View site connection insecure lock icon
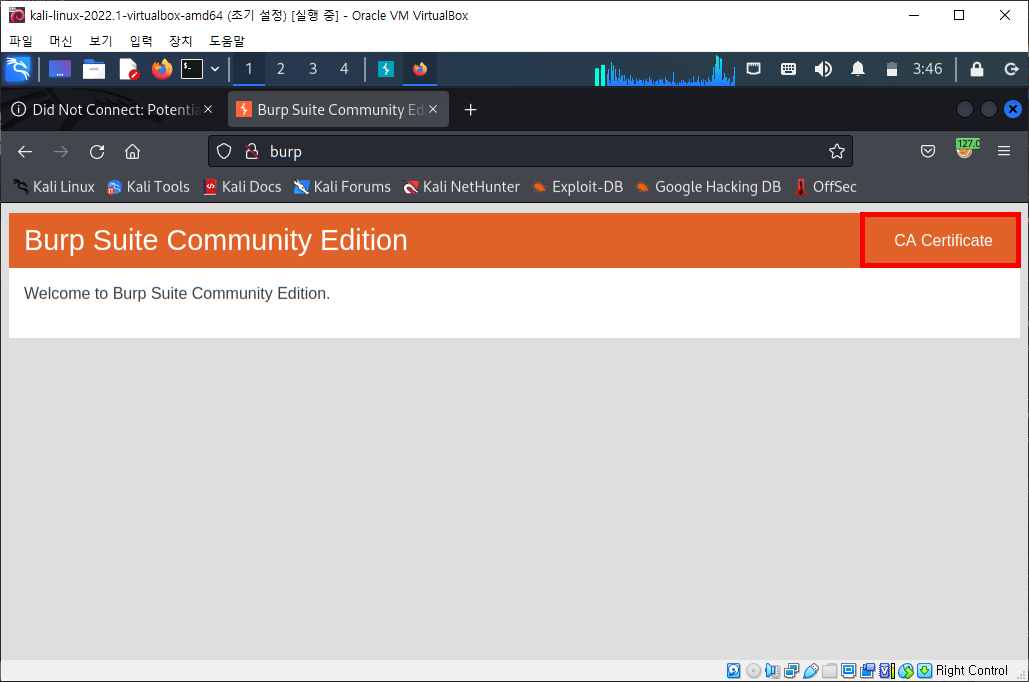The image size is (1029, 682). pos(251,152)
